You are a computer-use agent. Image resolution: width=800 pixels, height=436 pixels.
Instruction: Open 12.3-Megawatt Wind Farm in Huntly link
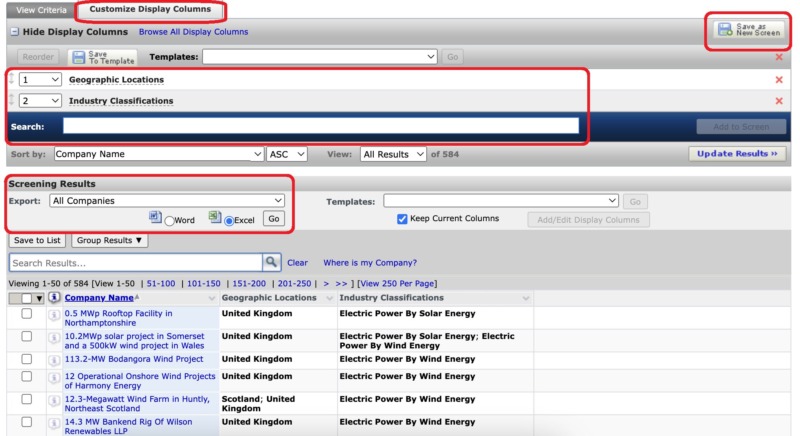point(137,403)
